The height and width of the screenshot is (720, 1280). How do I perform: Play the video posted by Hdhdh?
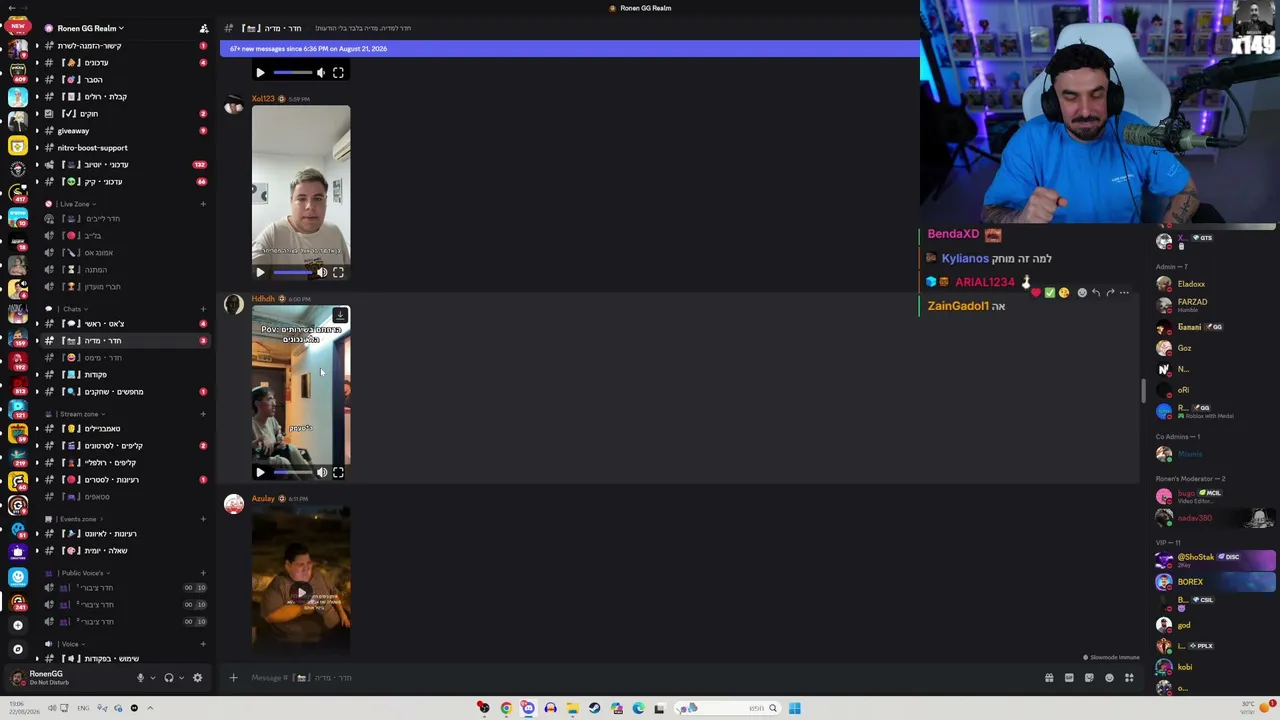[x=260, y=472]
